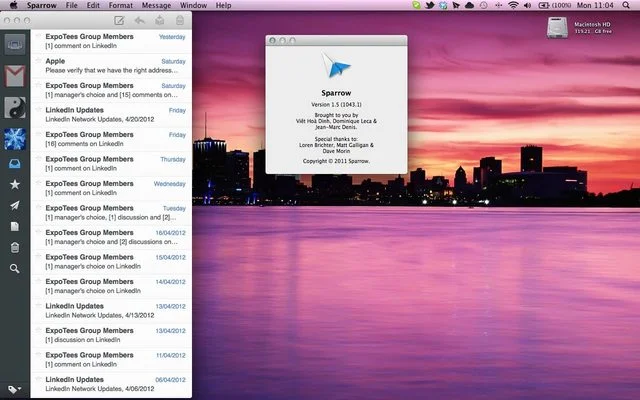Open the Message menu

(x=156, y=5)
